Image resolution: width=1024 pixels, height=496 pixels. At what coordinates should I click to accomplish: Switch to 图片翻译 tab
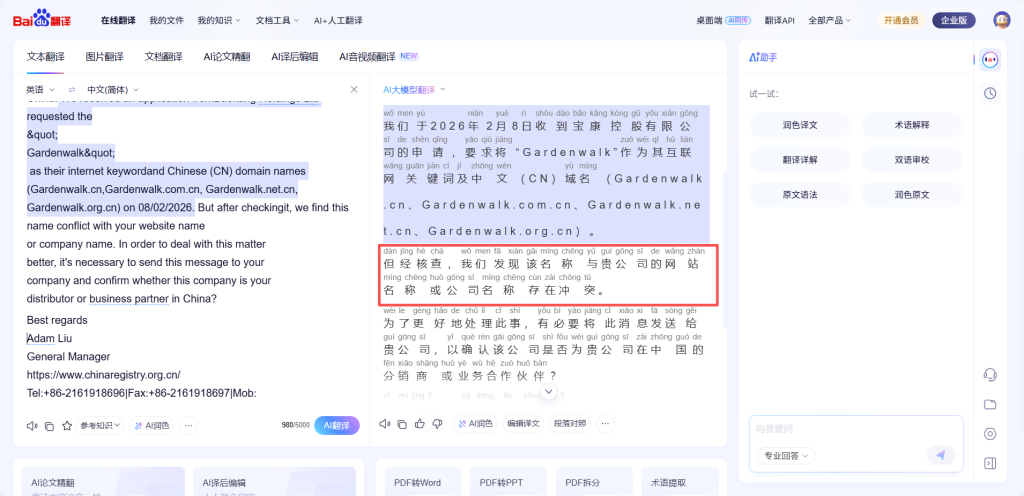coord(104,57)
